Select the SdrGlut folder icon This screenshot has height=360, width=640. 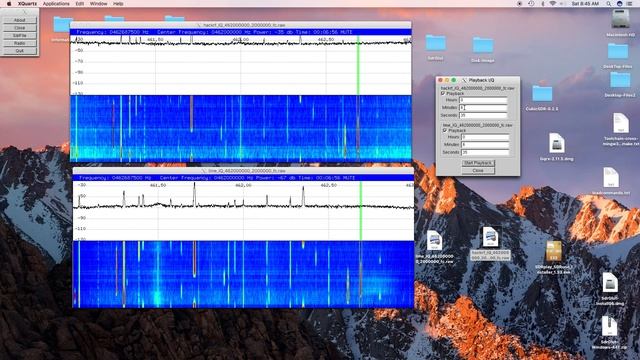tap(436, 43)
